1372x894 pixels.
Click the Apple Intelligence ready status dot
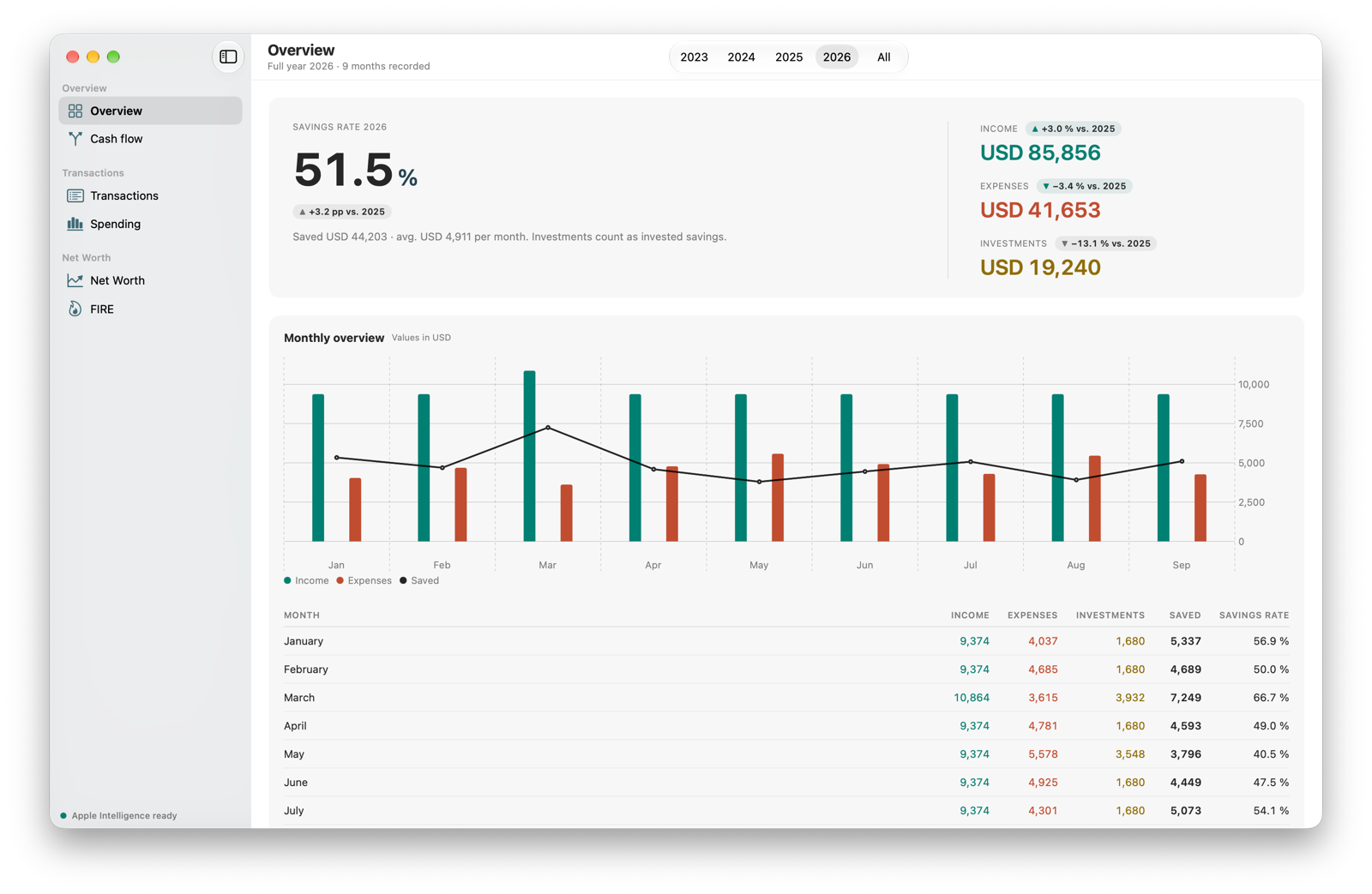point(63,816)
